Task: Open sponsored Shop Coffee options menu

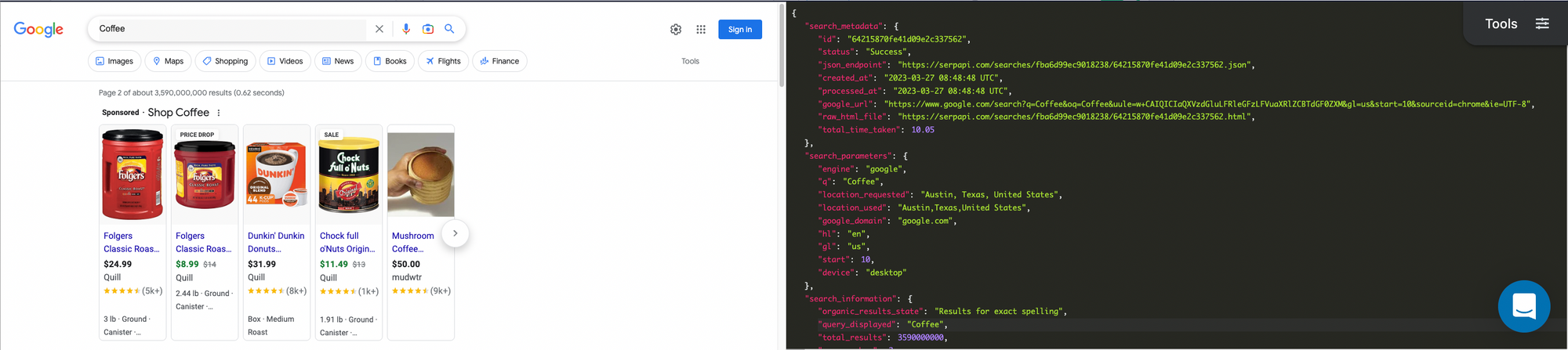Action: click(x=219, y=113)
